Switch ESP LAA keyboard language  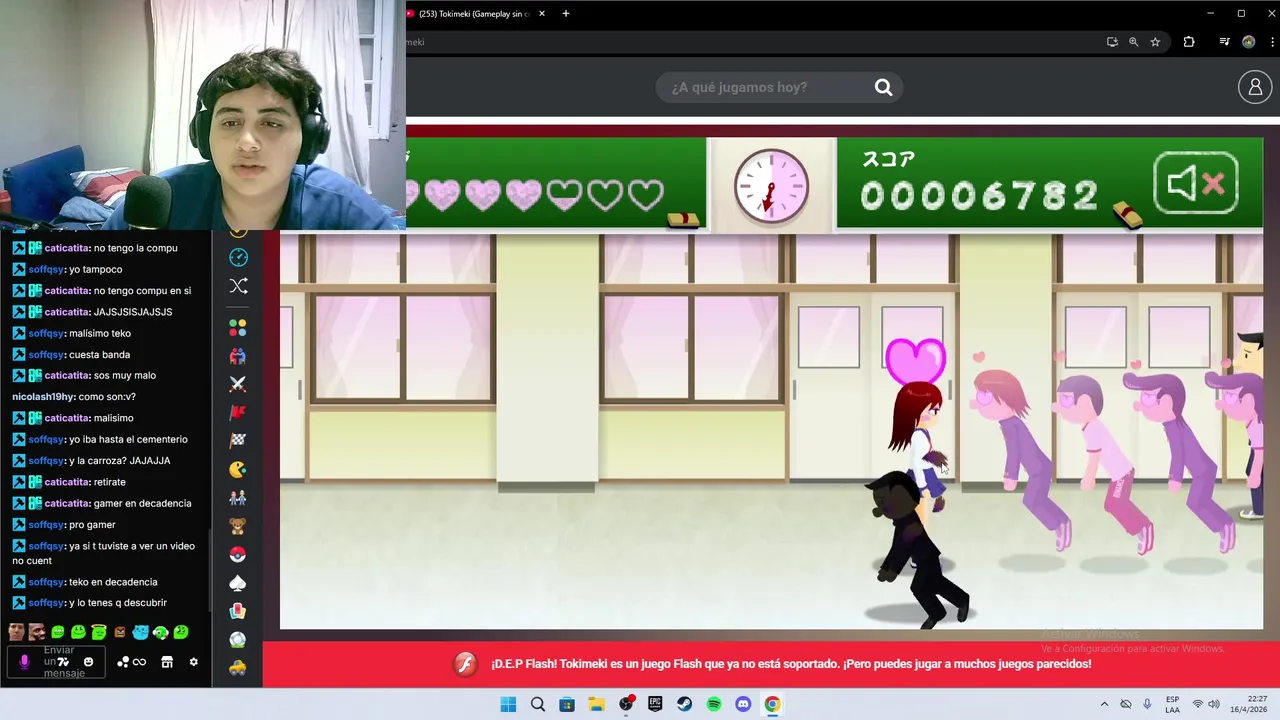[x=1172, y=704]
